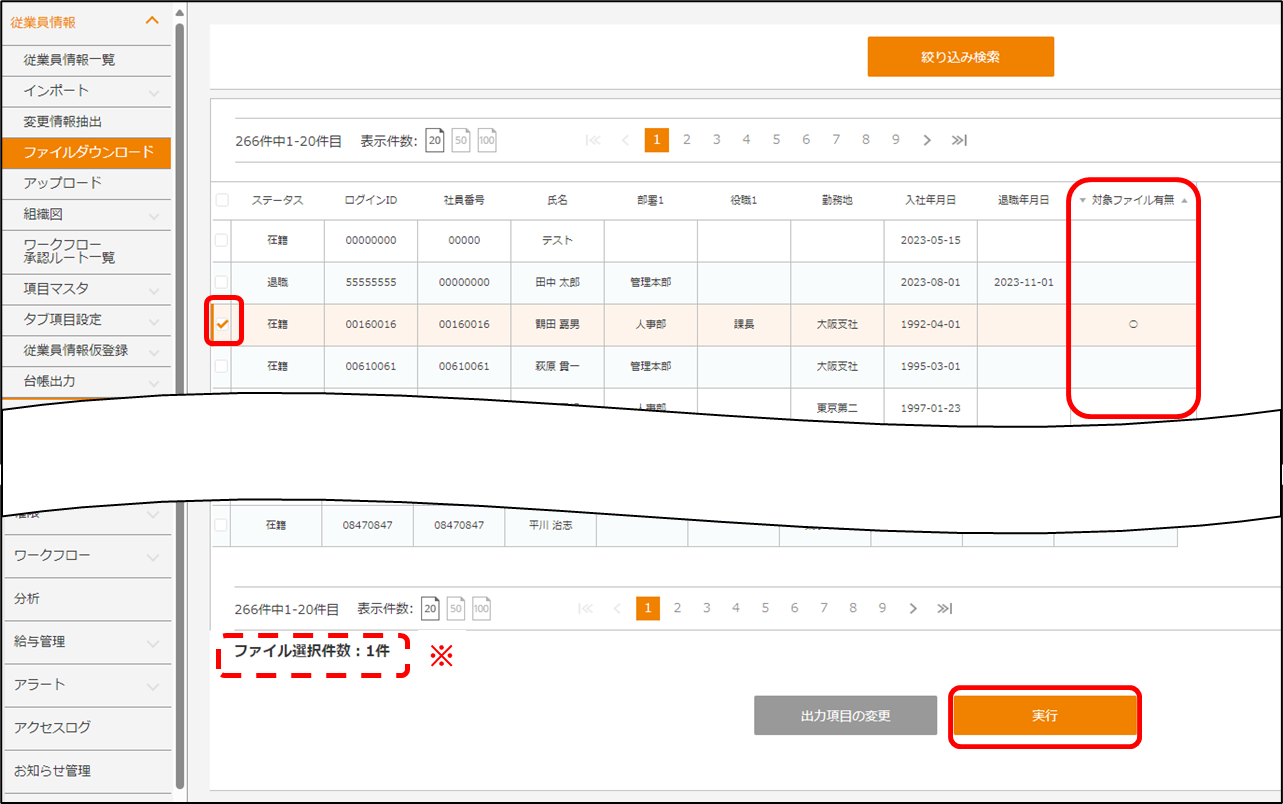The image size is (1283, 804).
Task: Jump to last page arrow in bottom pager
Action: [x=944, y=608]
